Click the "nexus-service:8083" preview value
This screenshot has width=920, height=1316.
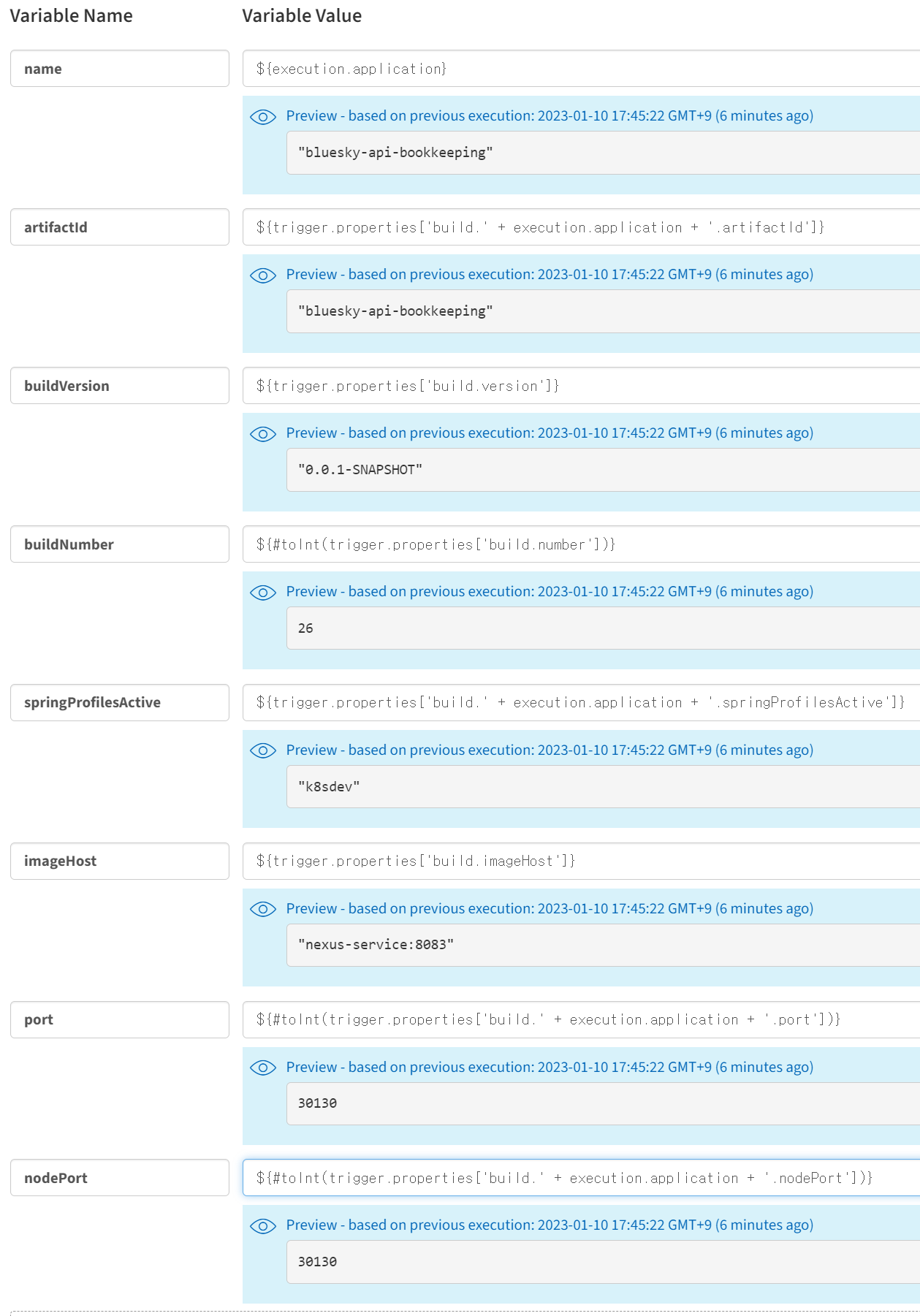[603, 945]
